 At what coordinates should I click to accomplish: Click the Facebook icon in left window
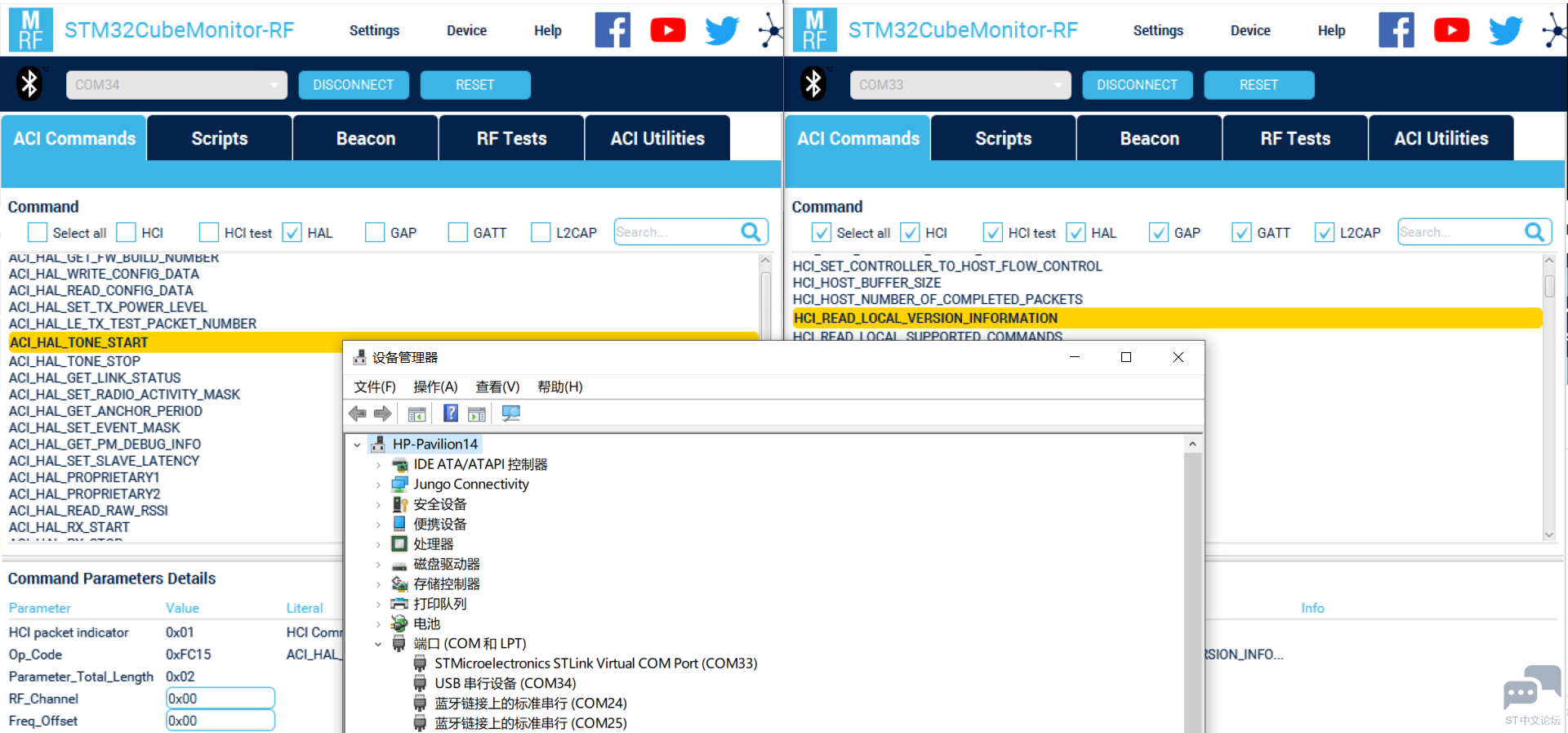(612, 30)
